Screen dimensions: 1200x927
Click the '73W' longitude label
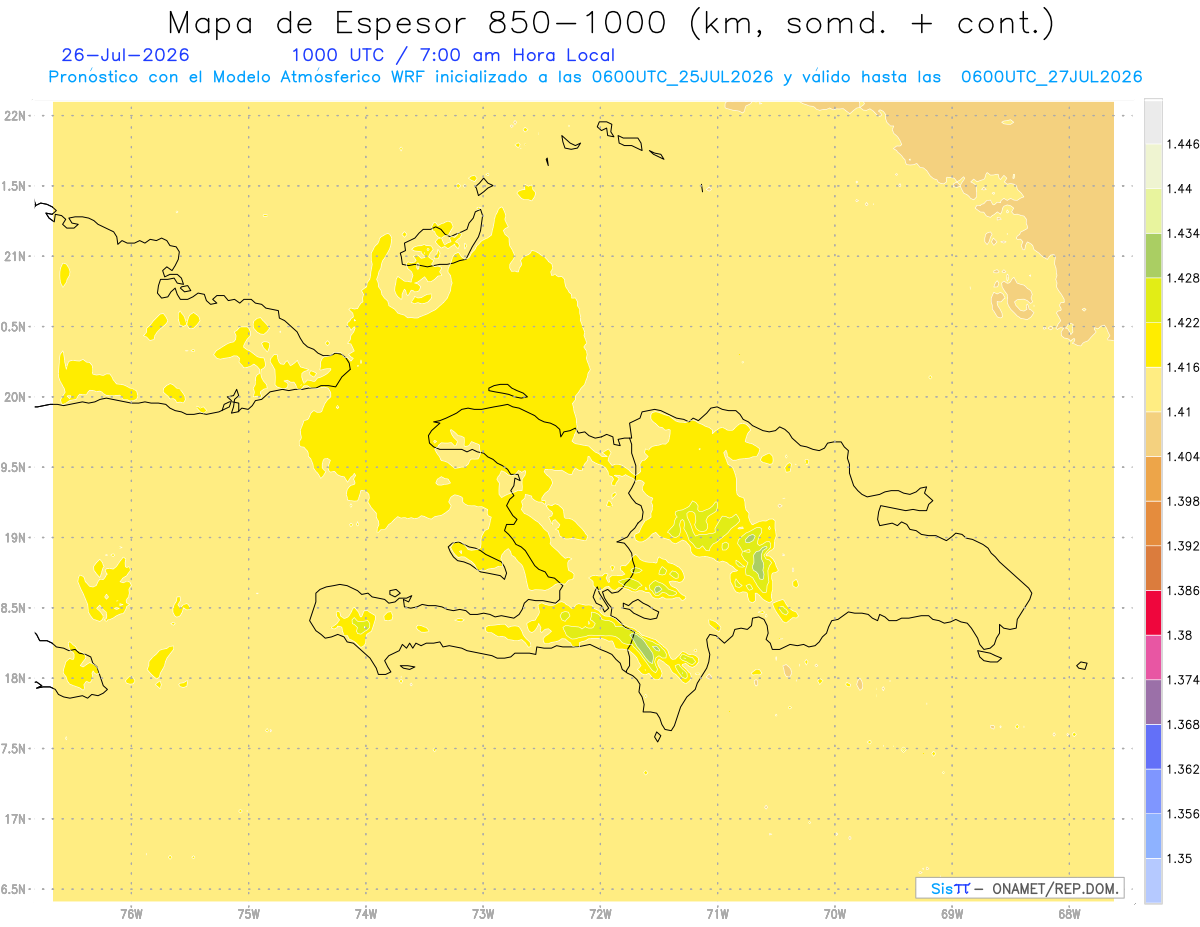click(483, 915)
